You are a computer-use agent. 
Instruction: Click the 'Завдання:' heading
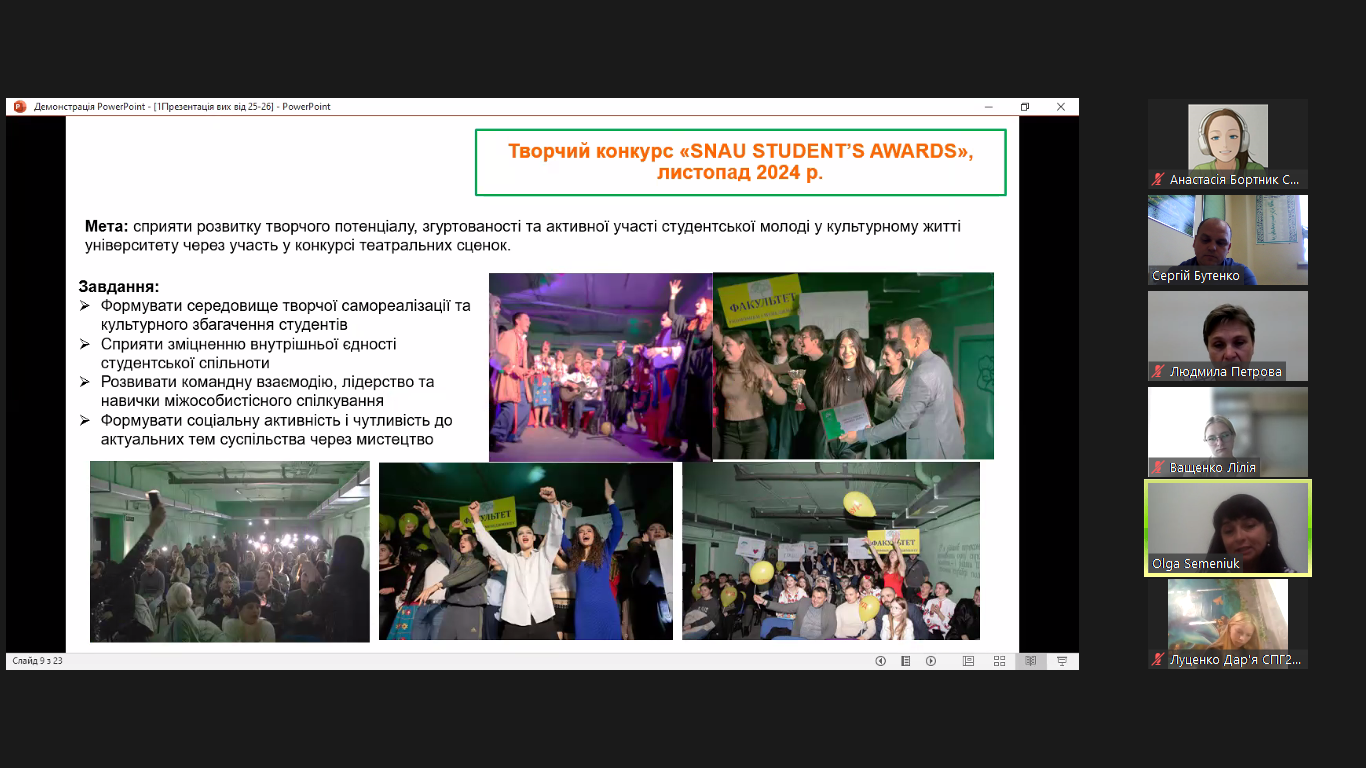[119, 287]
